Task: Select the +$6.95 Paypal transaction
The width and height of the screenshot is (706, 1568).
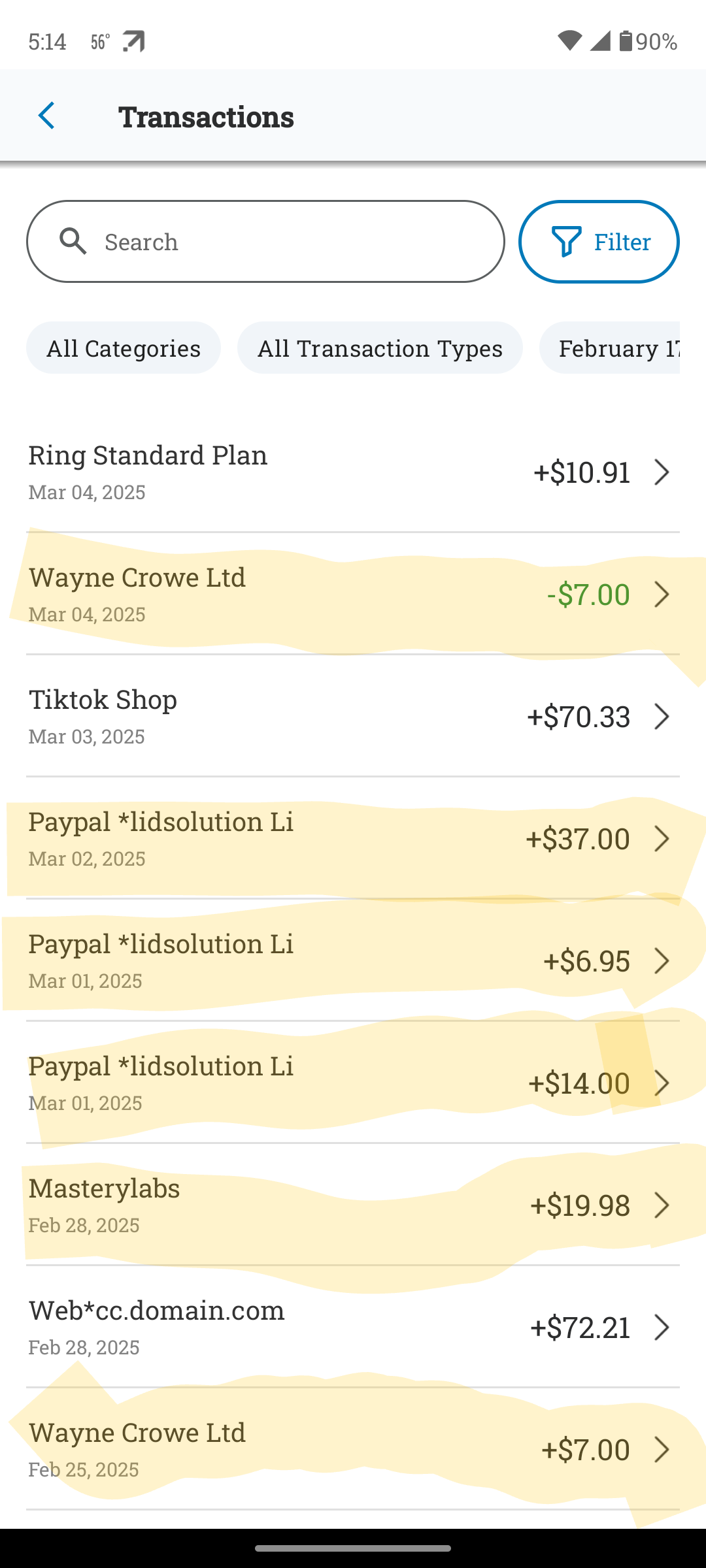Action: point(261,961)
